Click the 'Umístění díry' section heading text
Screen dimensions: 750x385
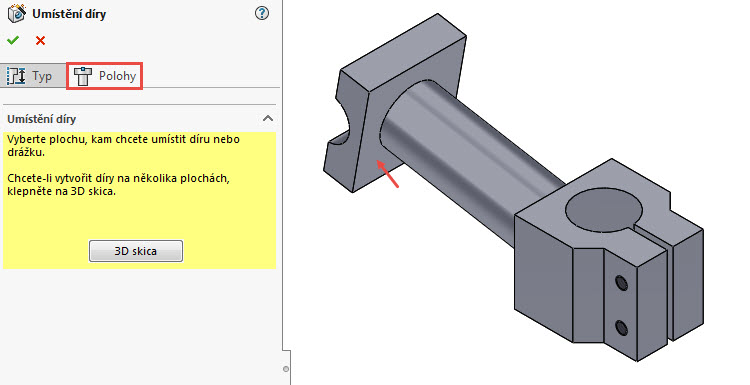(x=42, y=119)
